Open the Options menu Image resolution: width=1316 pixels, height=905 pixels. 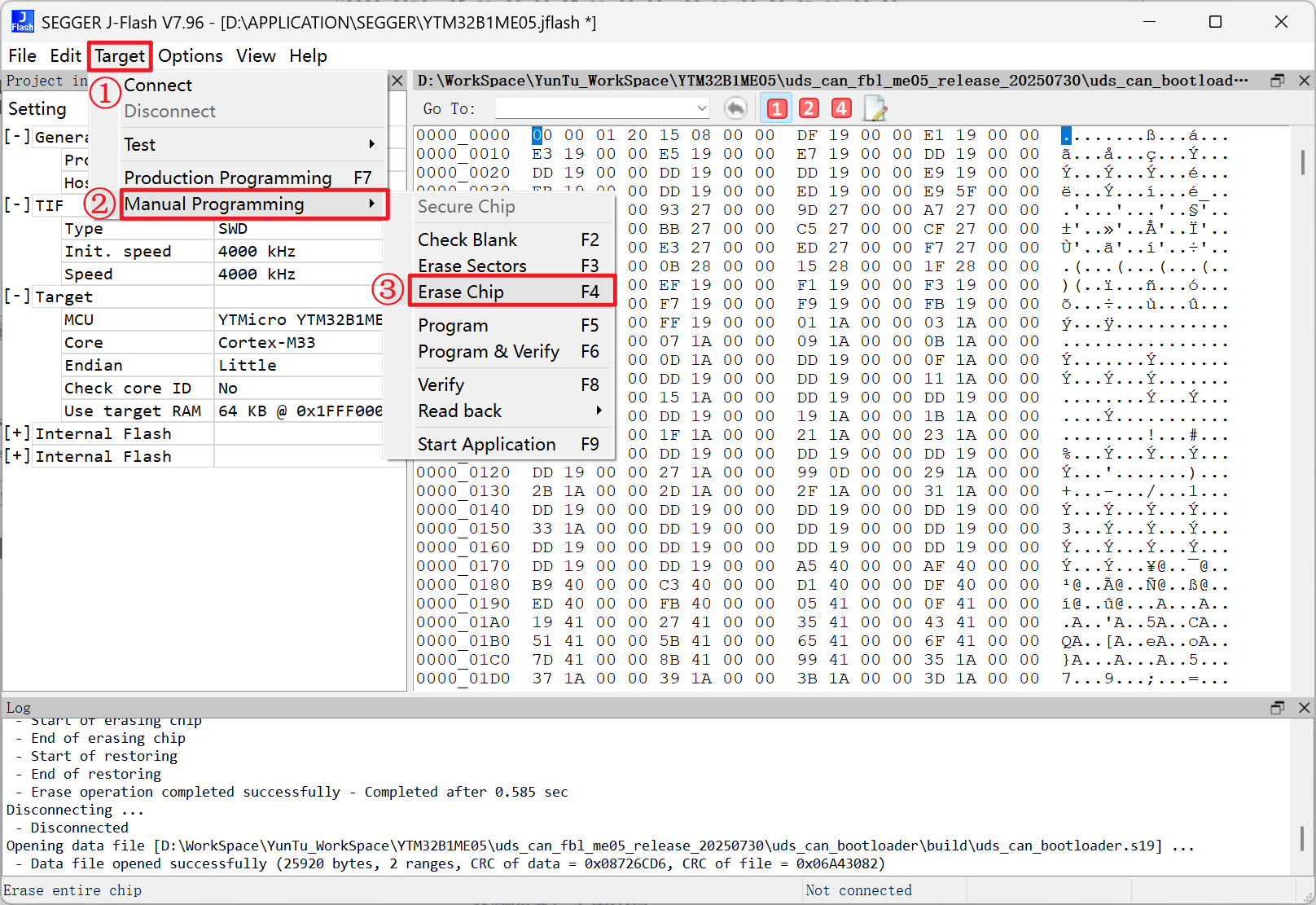coord(191,55)
